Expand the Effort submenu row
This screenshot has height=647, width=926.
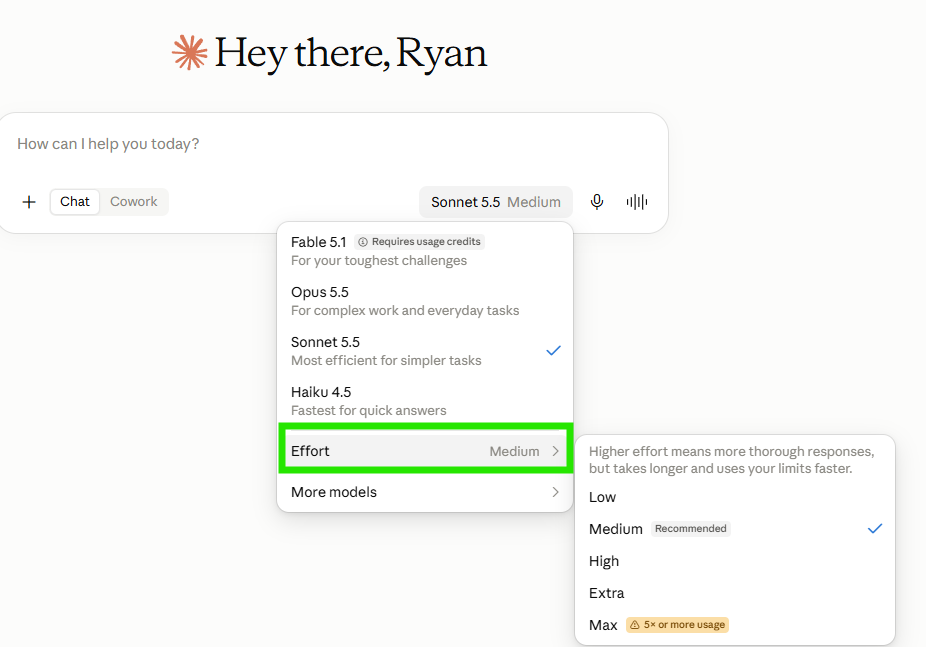coord(425,451)
